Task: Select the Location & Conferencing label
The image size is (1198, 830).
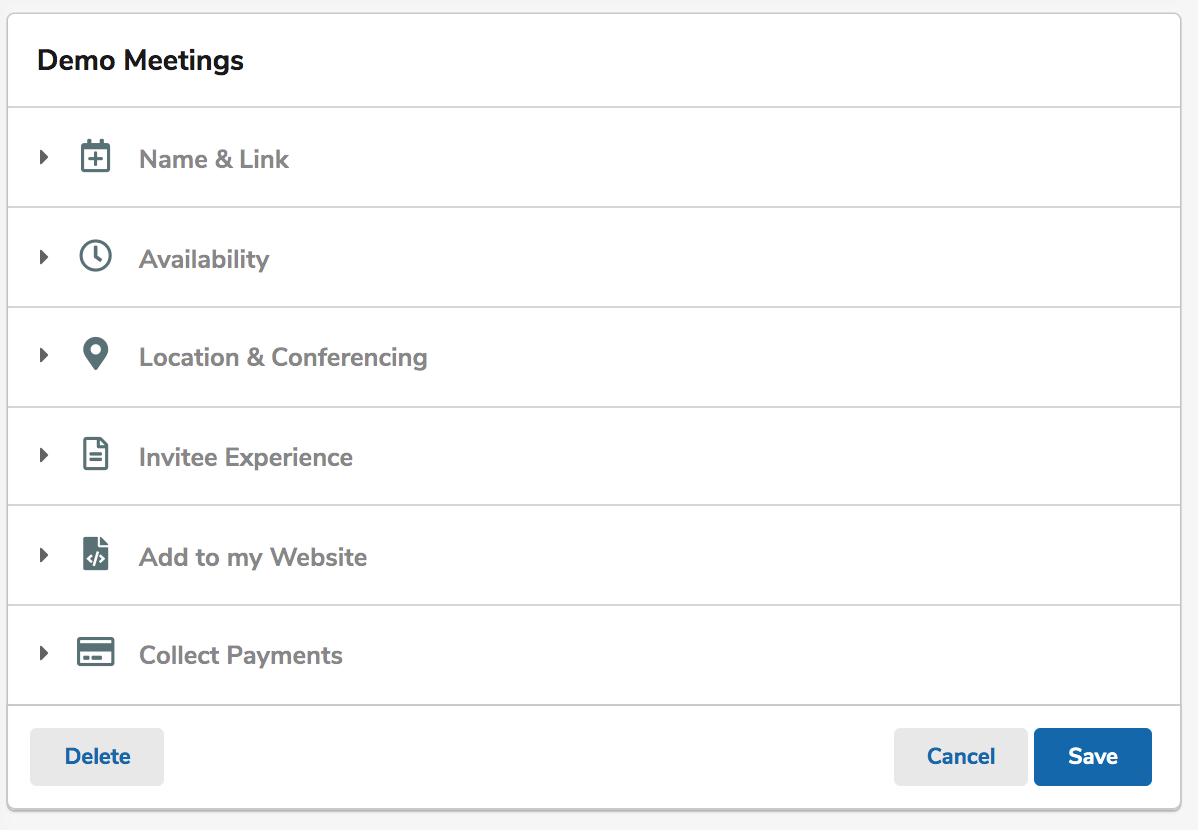Action: point(283,358)
